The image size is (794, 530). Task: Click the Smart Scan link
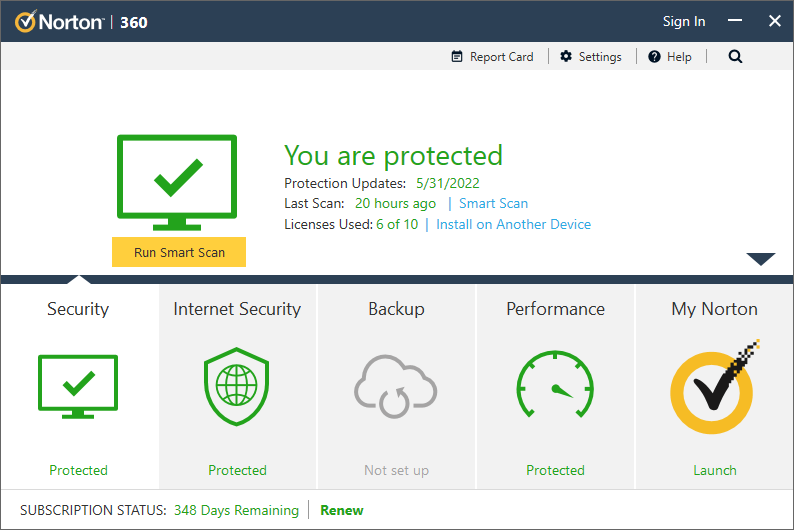coord(493,203)
